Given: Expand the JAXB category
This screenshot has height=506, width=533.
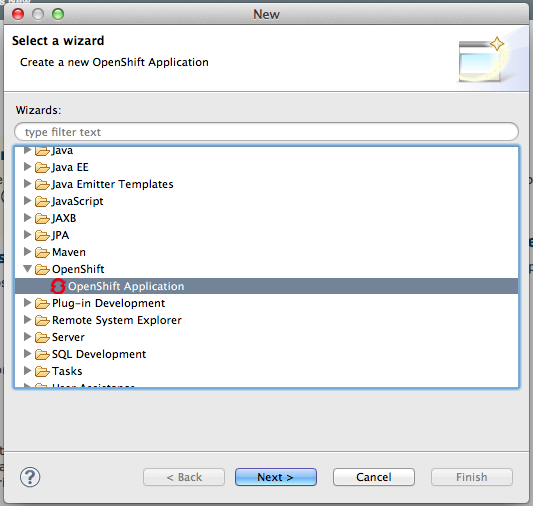Looking at the screenshot, I should pos(27,217).
